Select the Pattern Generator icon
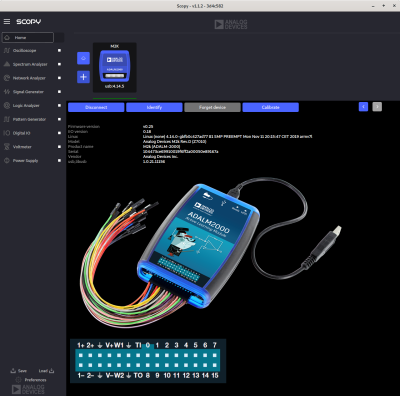This screenshot has width=400, height=396. (x=7, y=119)
